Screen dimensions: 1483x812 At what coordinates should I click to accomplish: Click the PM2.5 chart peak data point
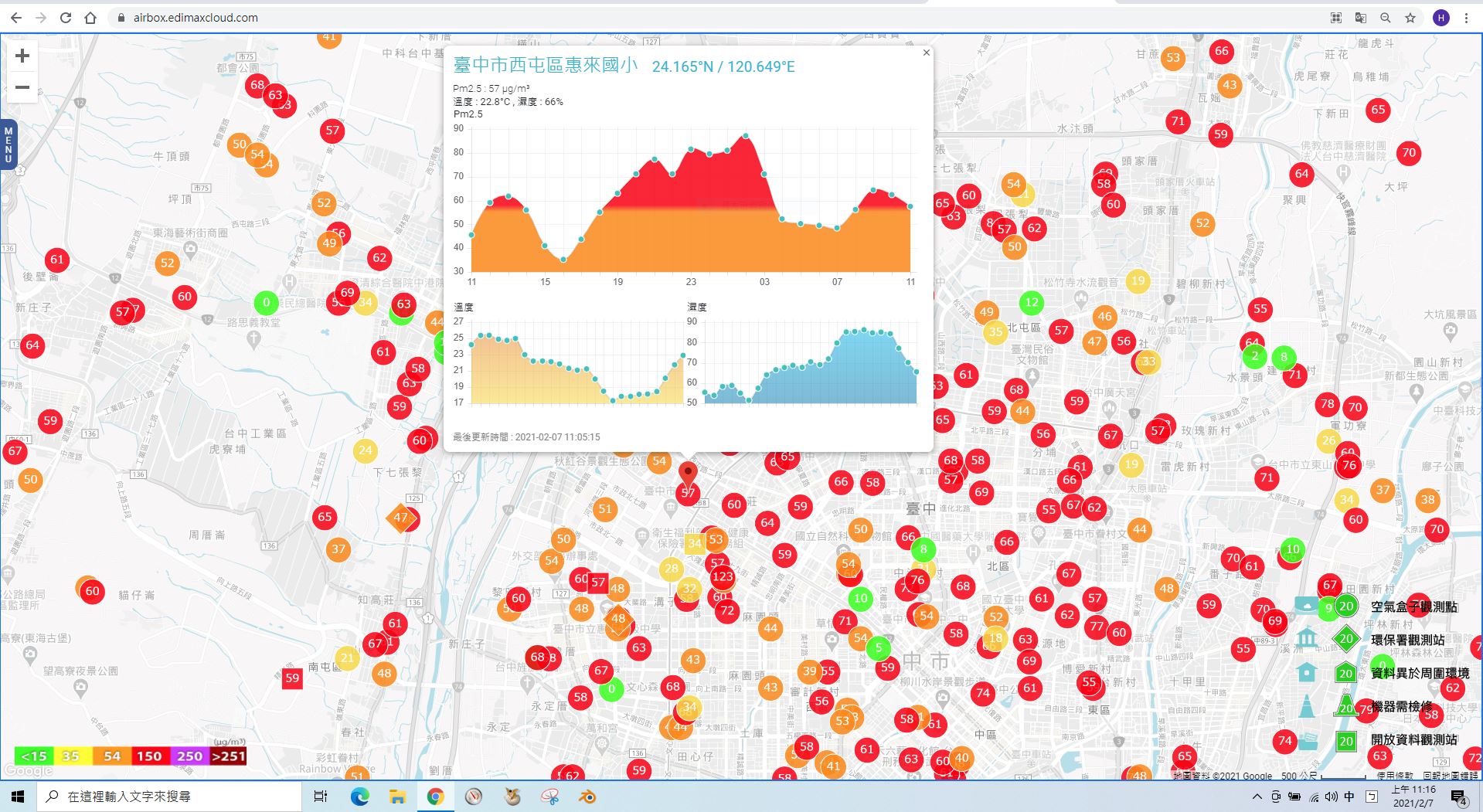[x=746, y=135]
